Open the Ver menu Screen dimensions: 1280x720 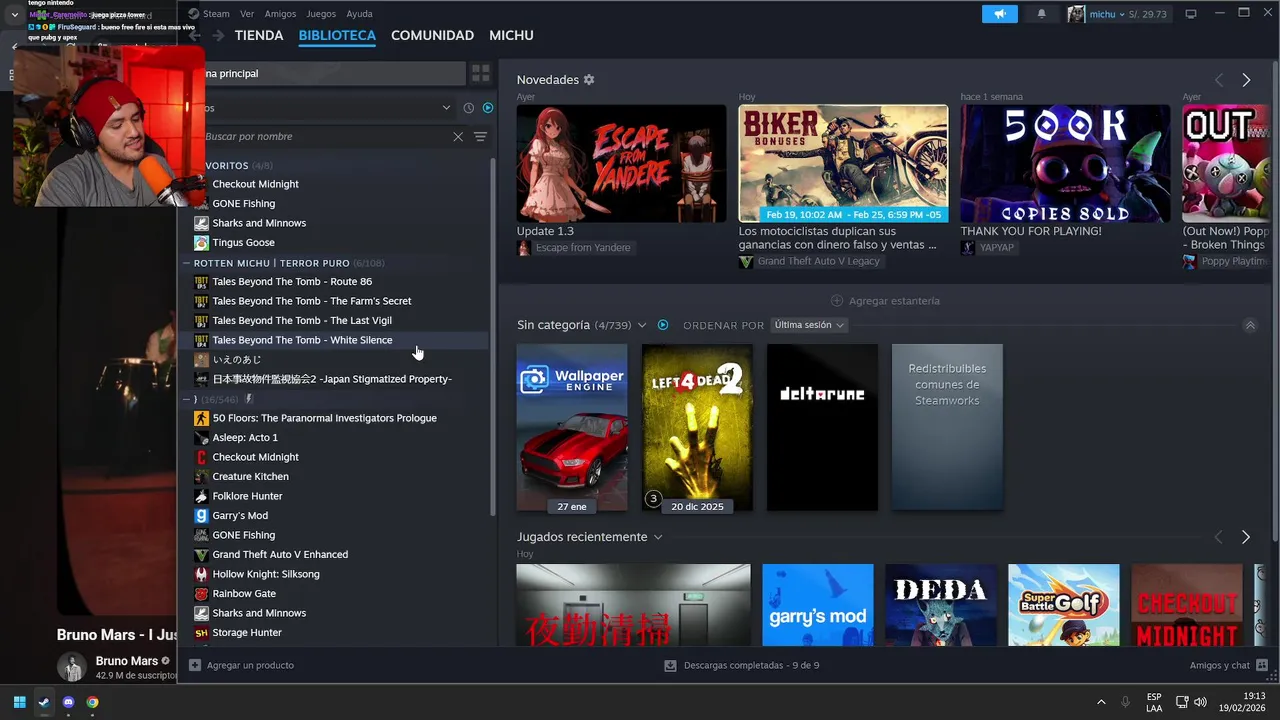click(247, 14)
